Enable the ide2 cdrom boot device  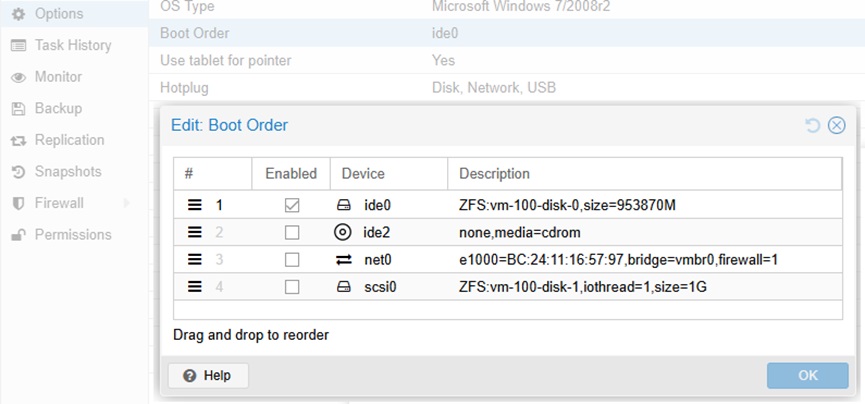[292, 232]
